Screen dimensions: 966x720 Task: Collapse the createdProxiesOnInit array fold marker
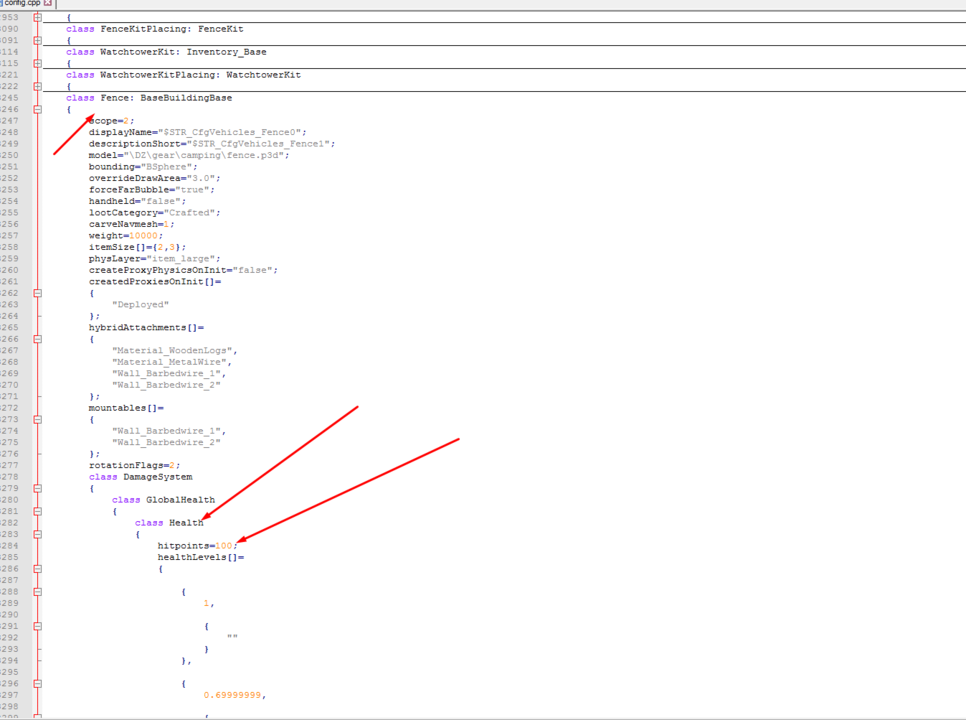38,293
